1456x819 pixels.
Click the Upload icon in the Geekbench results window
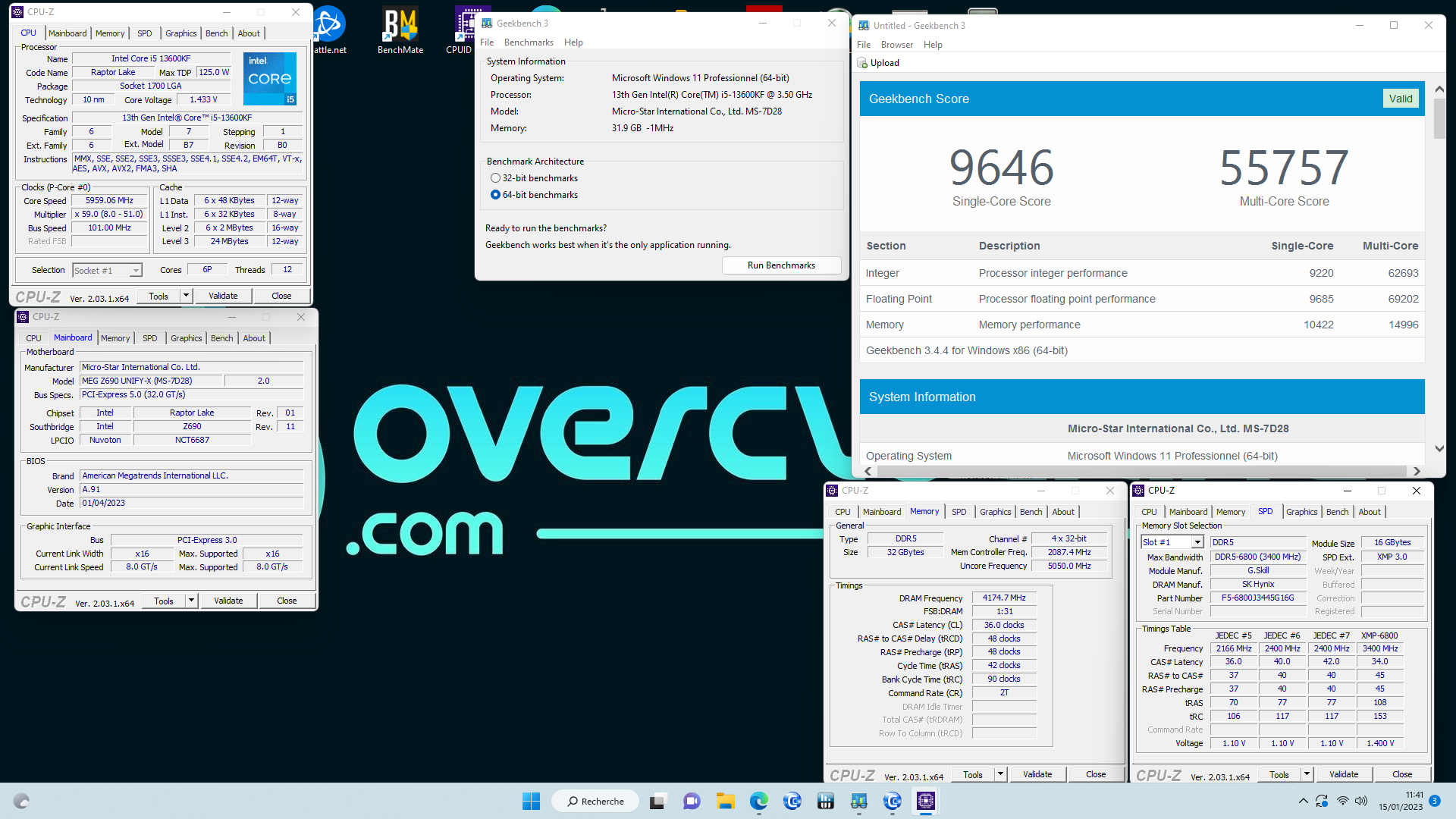pos(861,63)
